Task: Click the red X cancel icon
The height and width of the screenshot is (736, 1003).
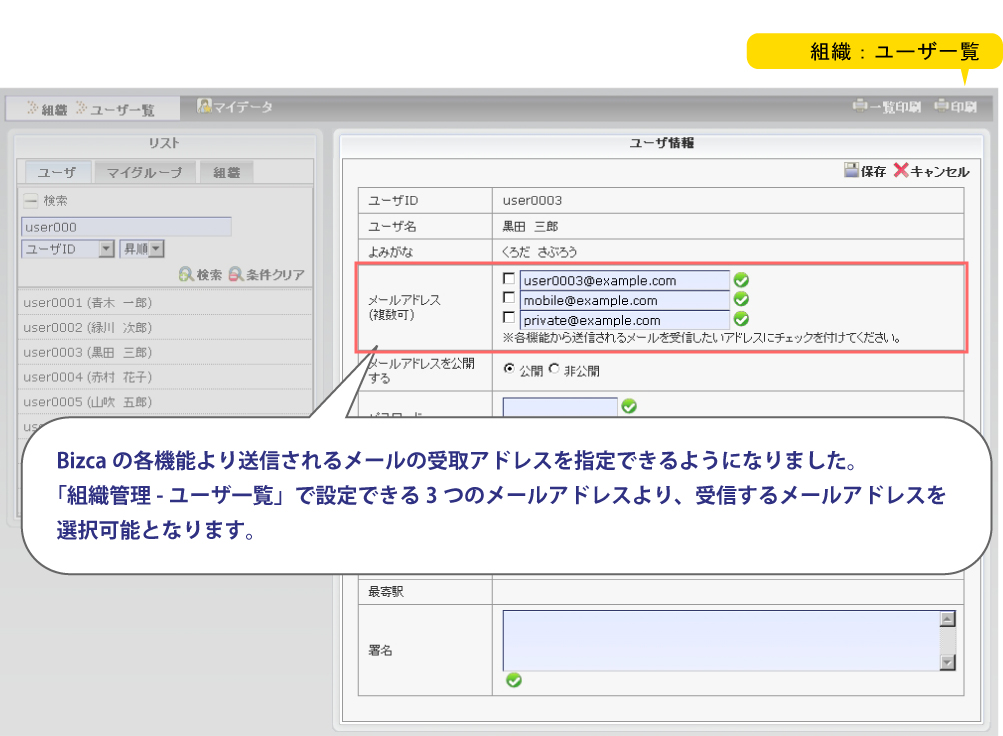Action: (901, 170)
